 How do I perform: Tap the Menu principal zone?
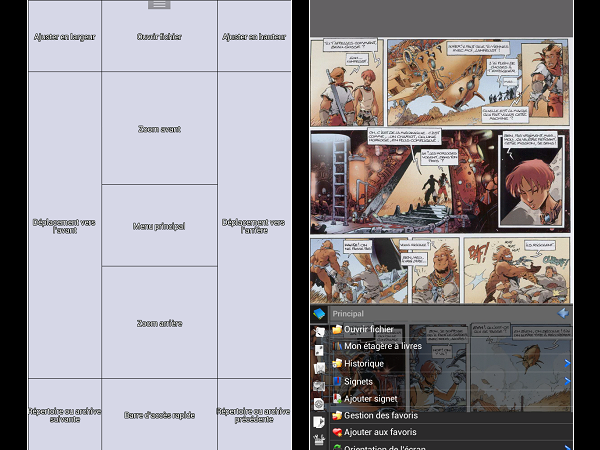(x=160, y=226)
